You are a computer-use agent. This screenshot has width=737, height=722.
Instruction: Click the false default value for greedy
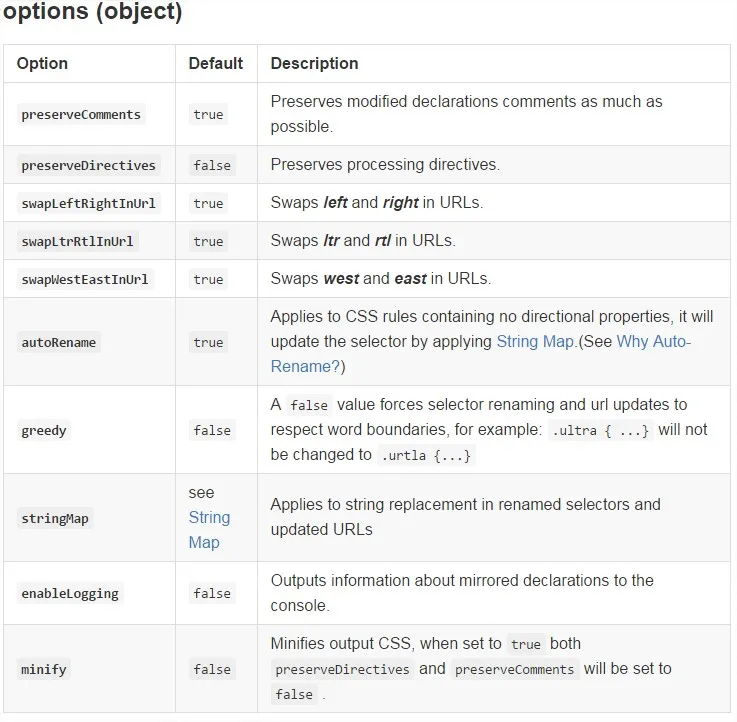pos(212,431)
